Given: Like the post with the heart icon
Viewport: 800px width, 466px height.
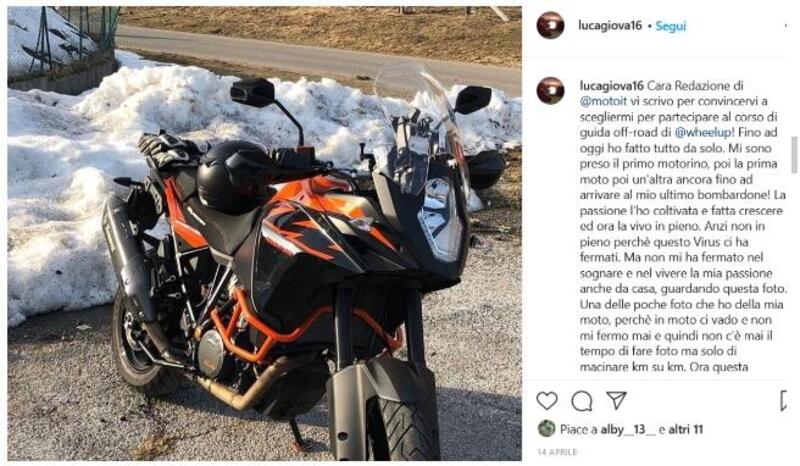Looking at the screenshot, I should point(547,401).
